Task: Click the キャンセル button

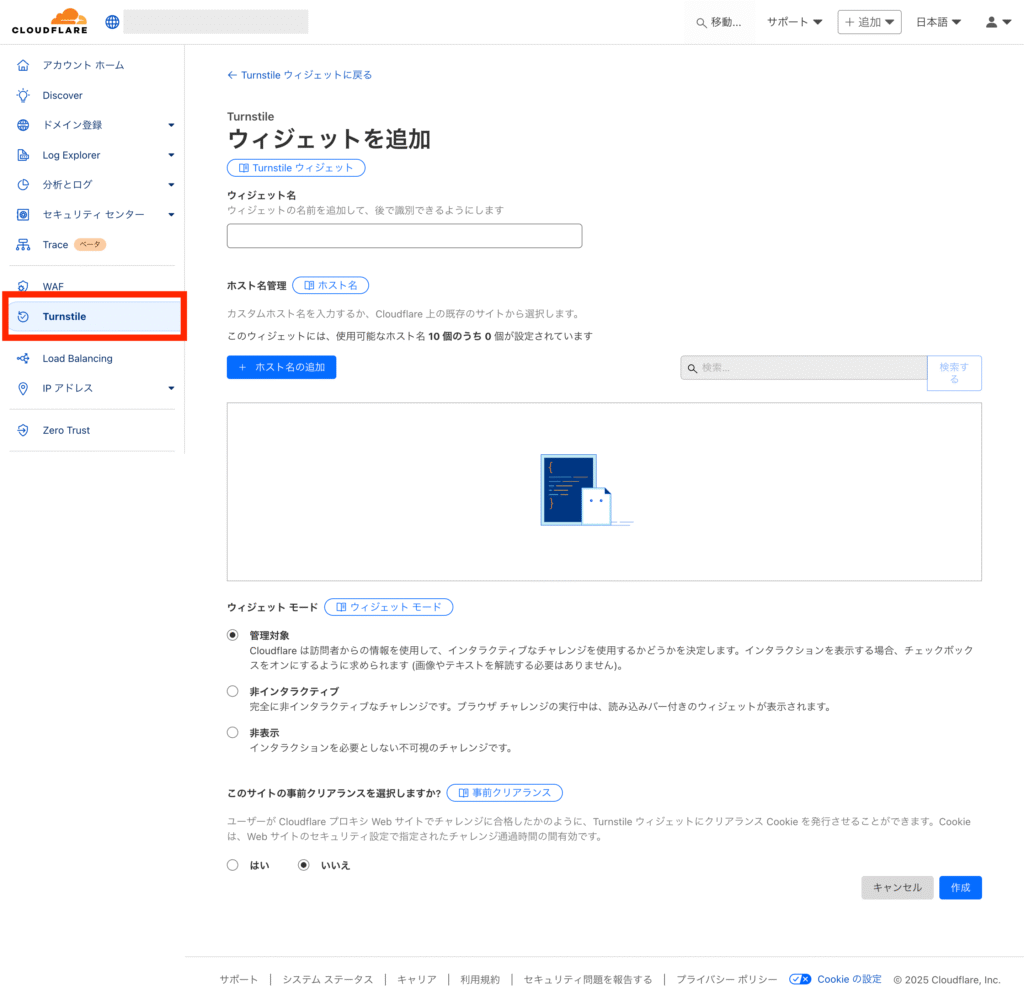Action: [x=897, y=887]
